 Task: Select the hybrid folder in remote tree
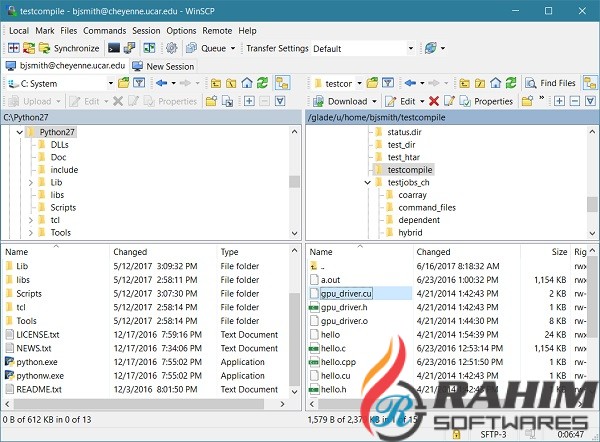click(410, 233)
